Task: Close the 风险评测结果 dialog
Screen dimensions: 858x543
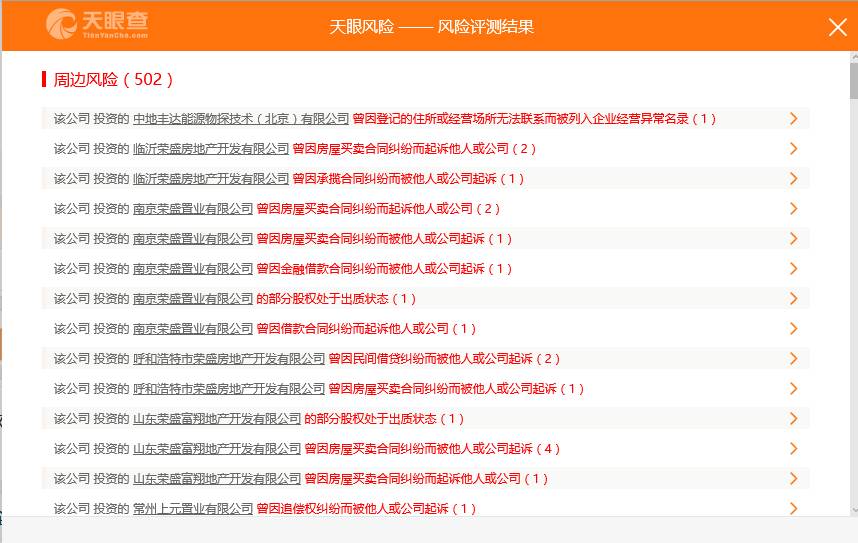Action: point(837,27)
